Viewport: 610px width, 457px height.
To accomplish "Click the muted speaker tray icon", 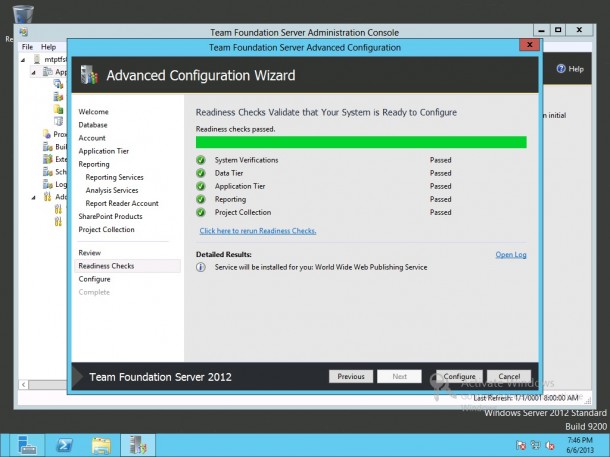I will click(x=550, y=445).
